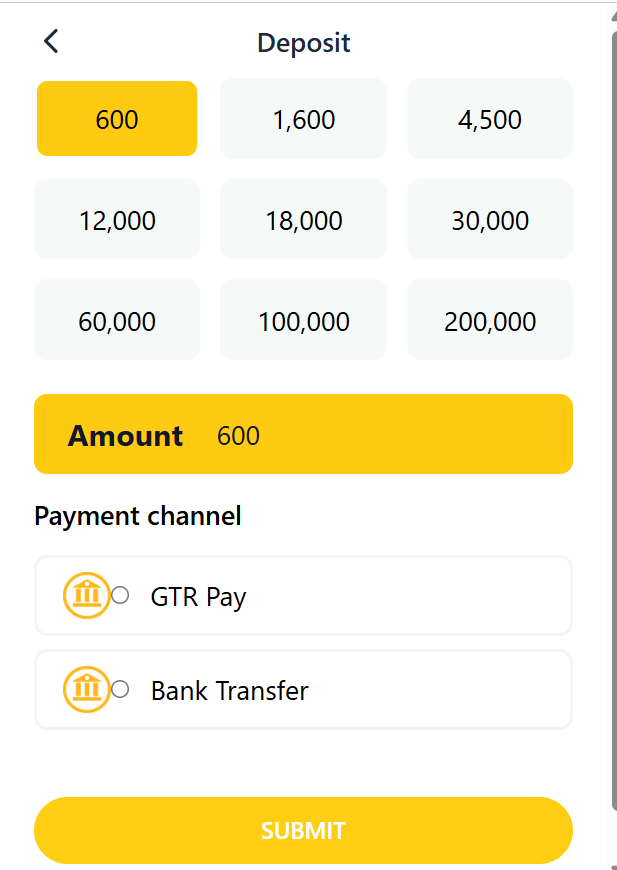Click the Bank Transfer bank icon
The width and height of the screenshot is (617, 870).
click(87, 689)
